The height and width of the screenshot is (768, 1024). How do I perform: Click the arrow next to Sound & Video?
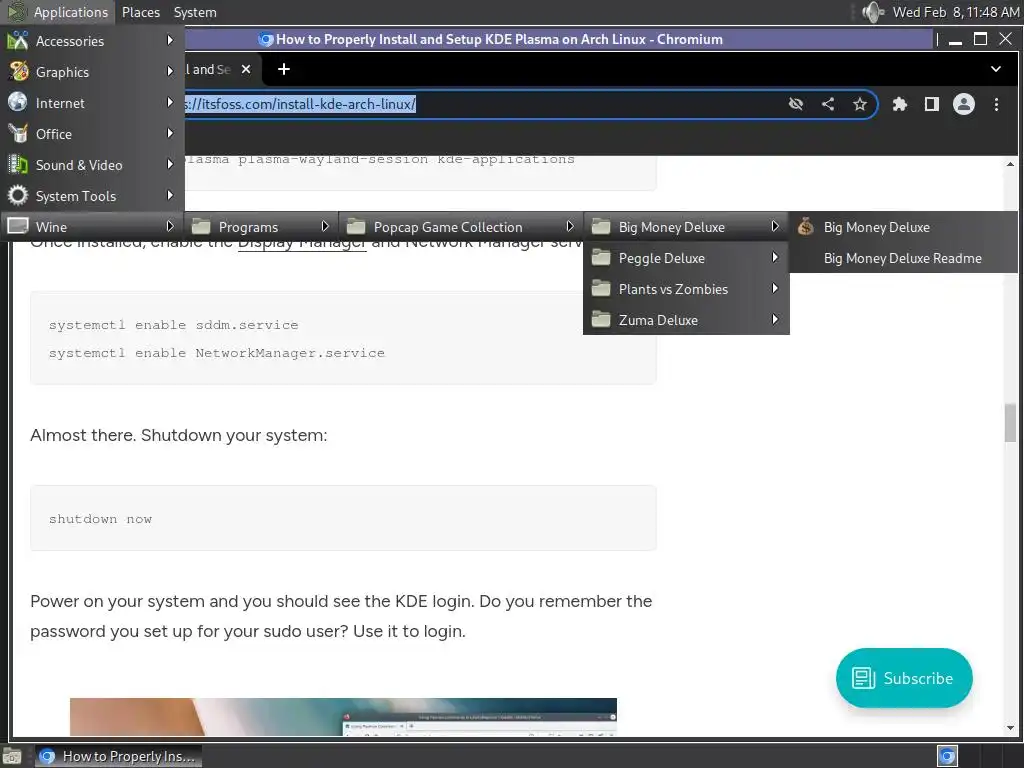170,164
